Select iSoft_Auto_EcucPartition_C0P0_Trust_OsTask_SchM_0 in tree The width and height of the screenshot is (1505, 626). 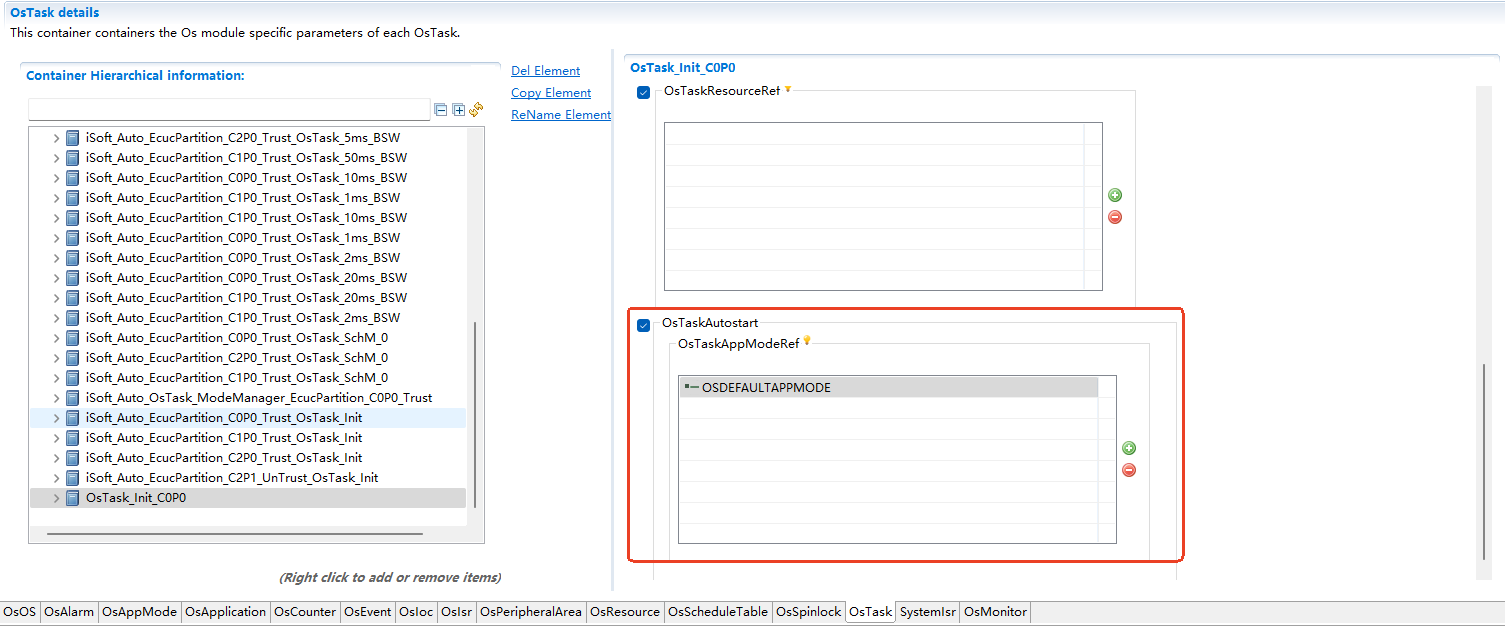[x=237, y=338]
